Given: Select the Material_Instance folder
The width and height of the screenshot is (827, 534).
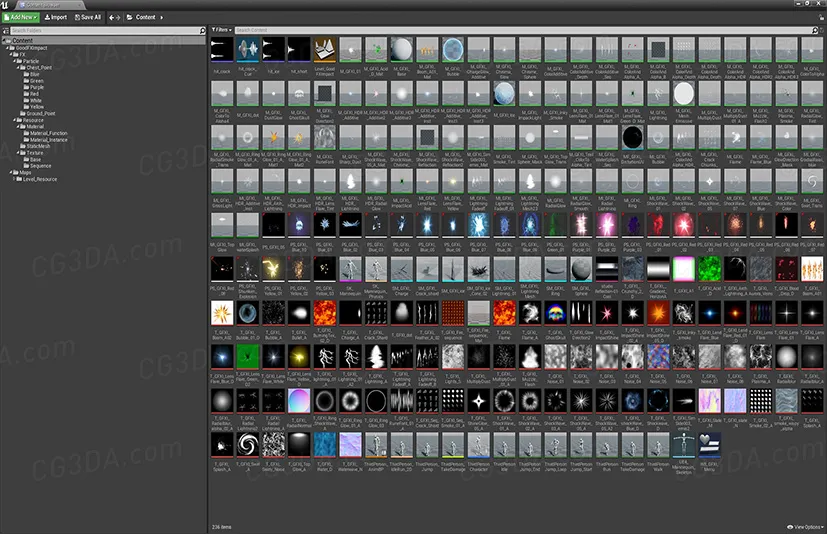Looking at the screenshot, I should click(x=45, y=140).
